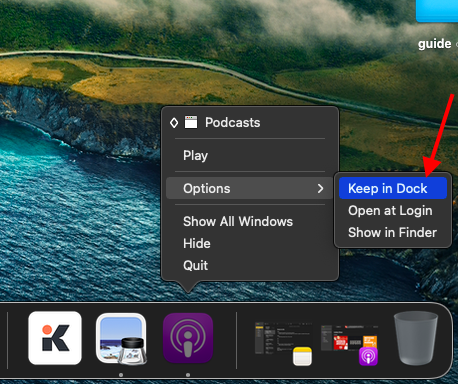Choose Show All Windows
458x384 pixels.
(250, 221)
